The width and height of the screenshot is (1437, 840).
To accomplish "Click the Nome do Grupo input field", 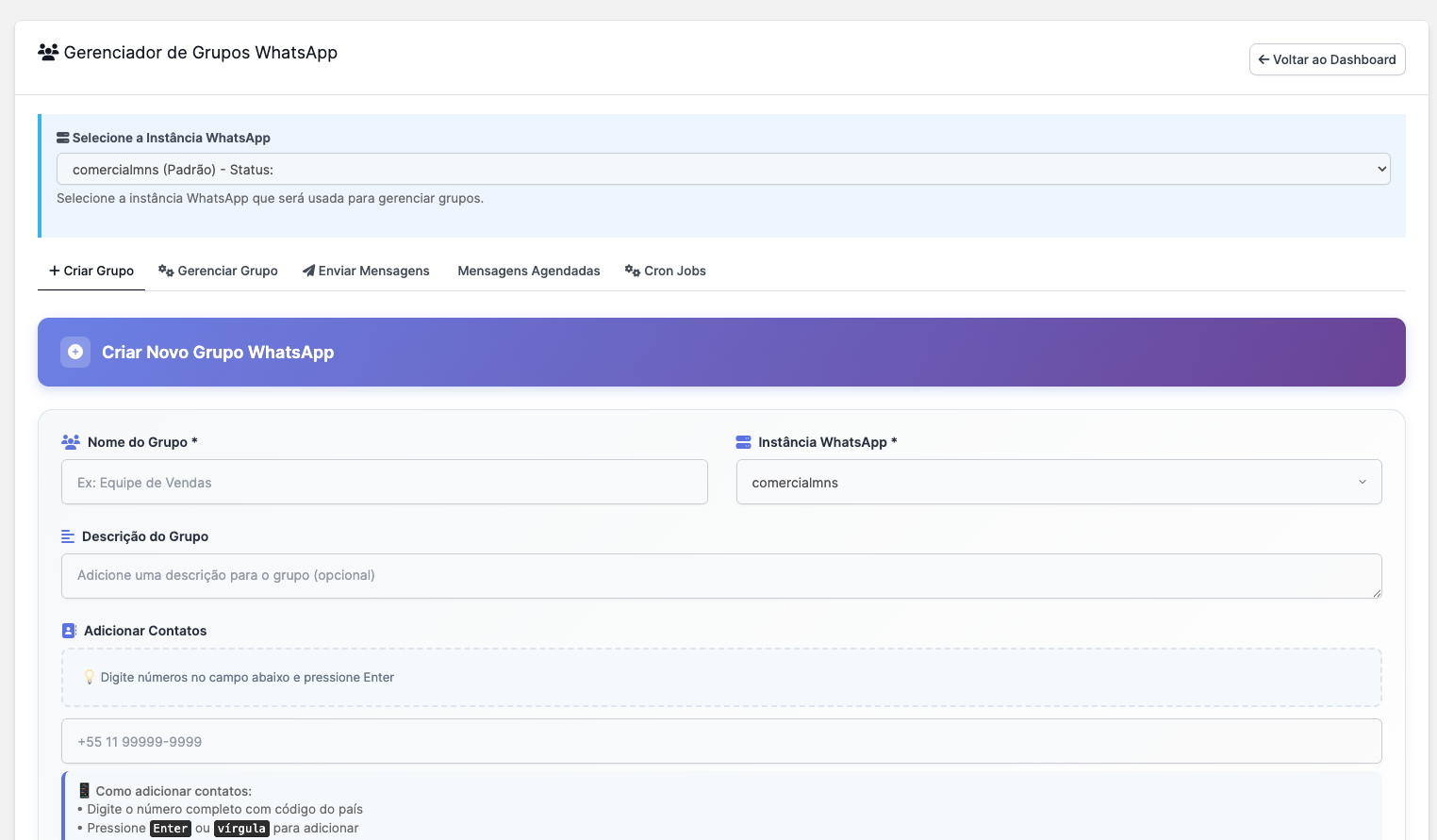I will [x=384, y=482].
